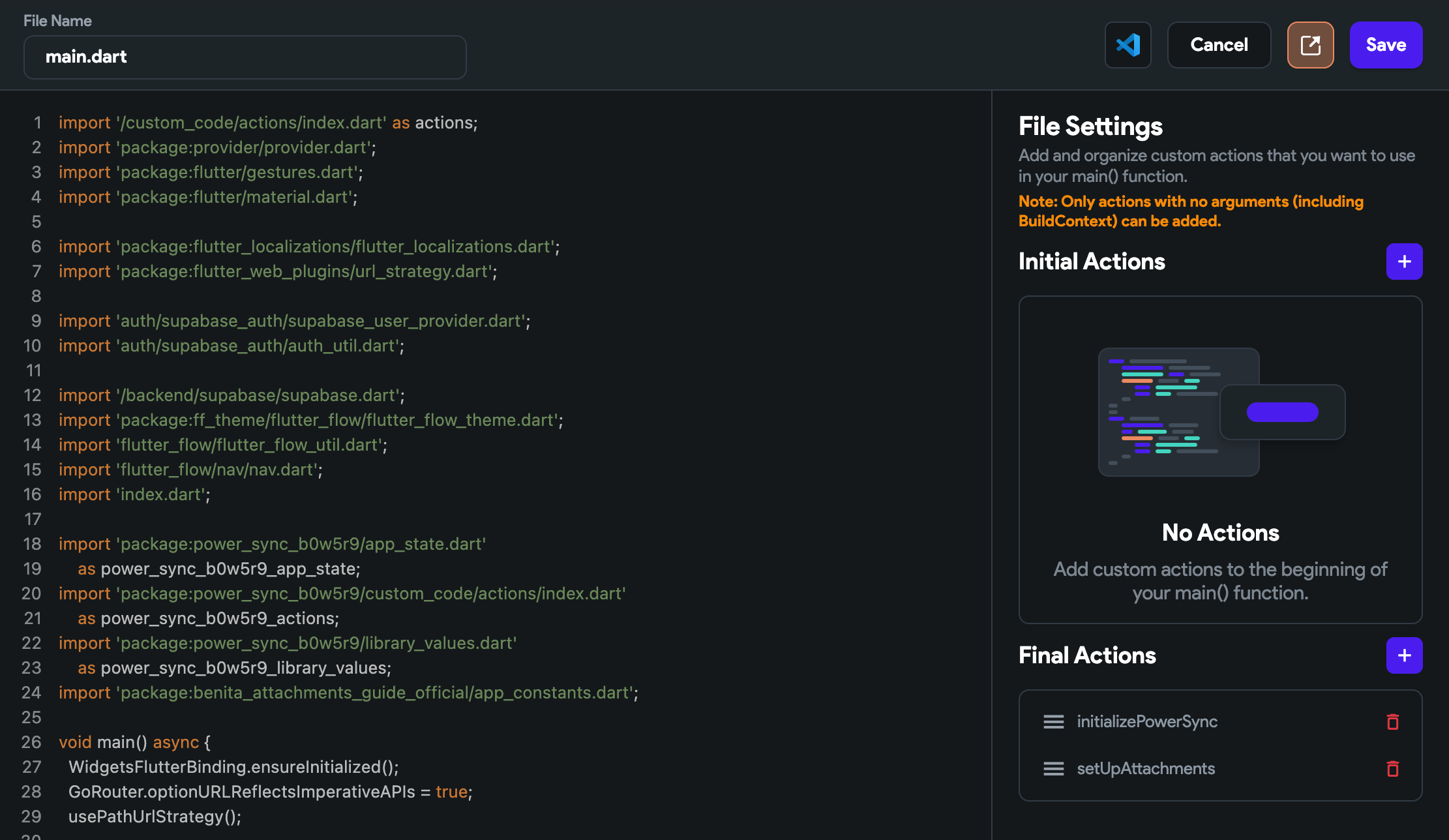Grab the setUpAttachments drag handle
This screenshot has height=840, width=1449.
(x=1053, y=769)
